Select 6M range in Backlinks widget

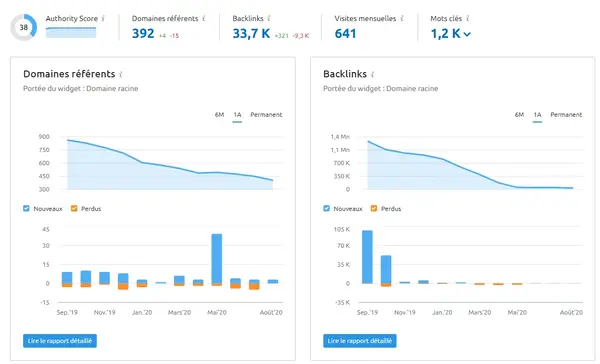click(x=519, y=114)
